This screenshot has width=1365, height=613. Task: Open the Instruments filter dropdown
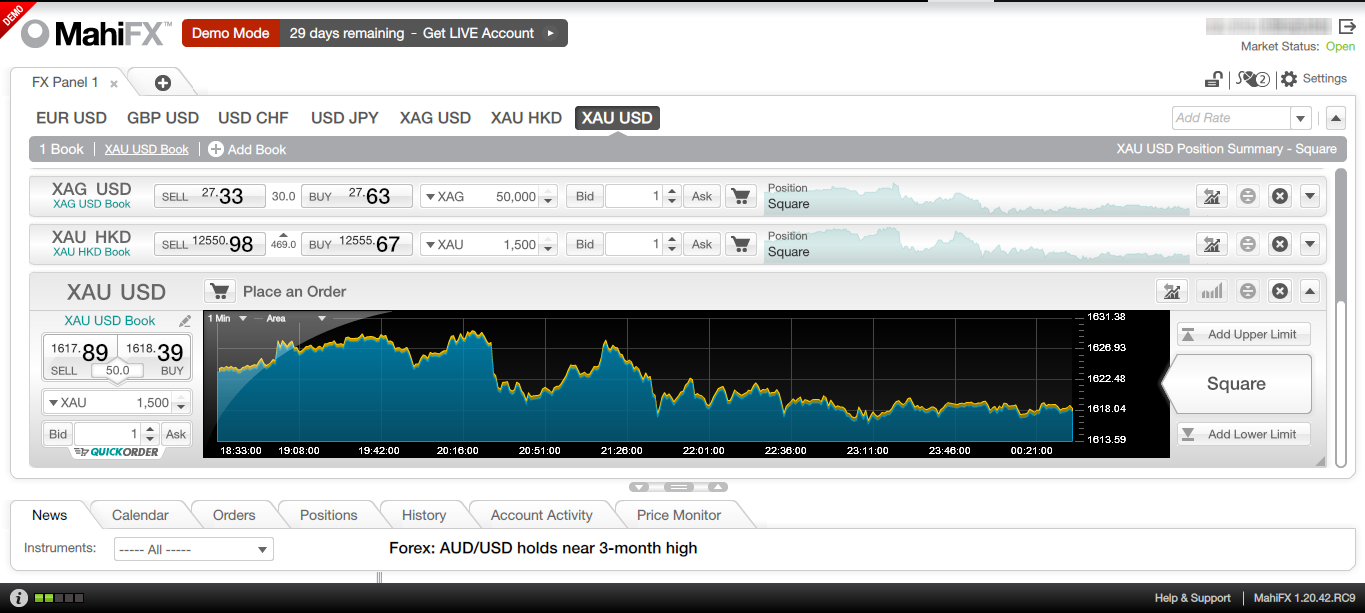(193, 549)
